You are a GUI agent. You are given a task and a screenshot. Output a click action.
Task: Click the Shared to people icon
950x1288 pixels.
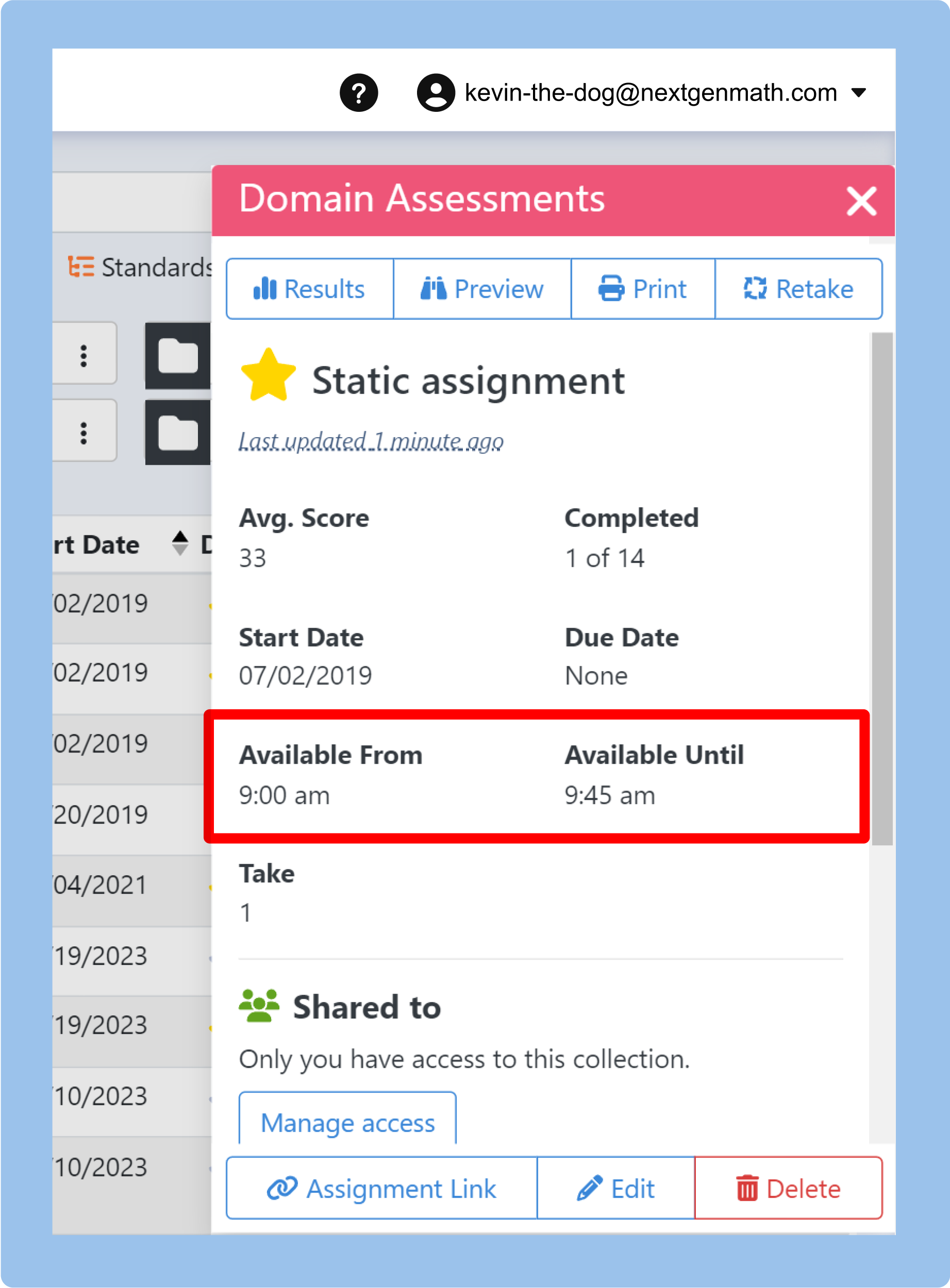click(259, 1006)
